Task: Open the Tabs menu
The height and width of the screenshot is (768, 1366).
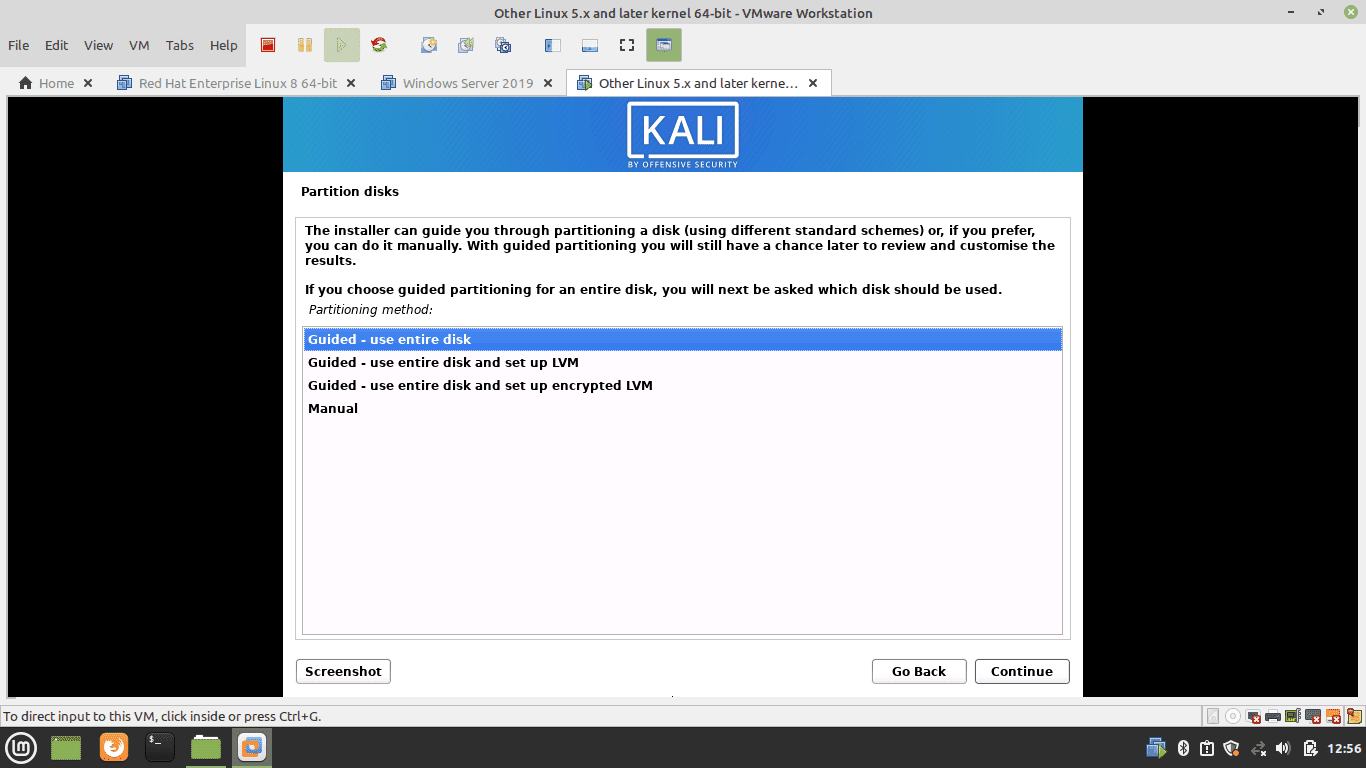Action: 180,45
